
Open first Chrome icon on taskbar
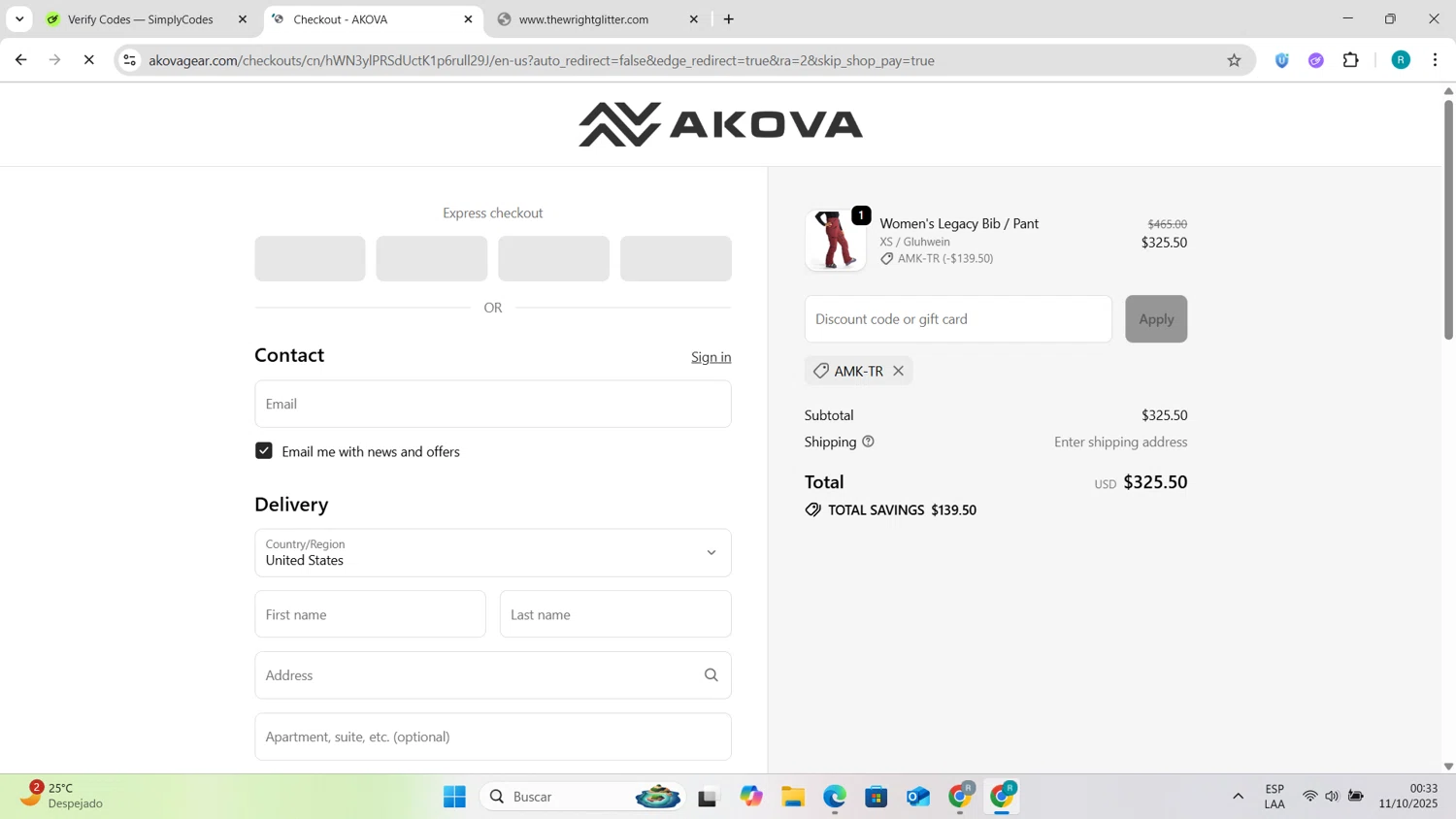pyautogui.click(x=961, y=797)
